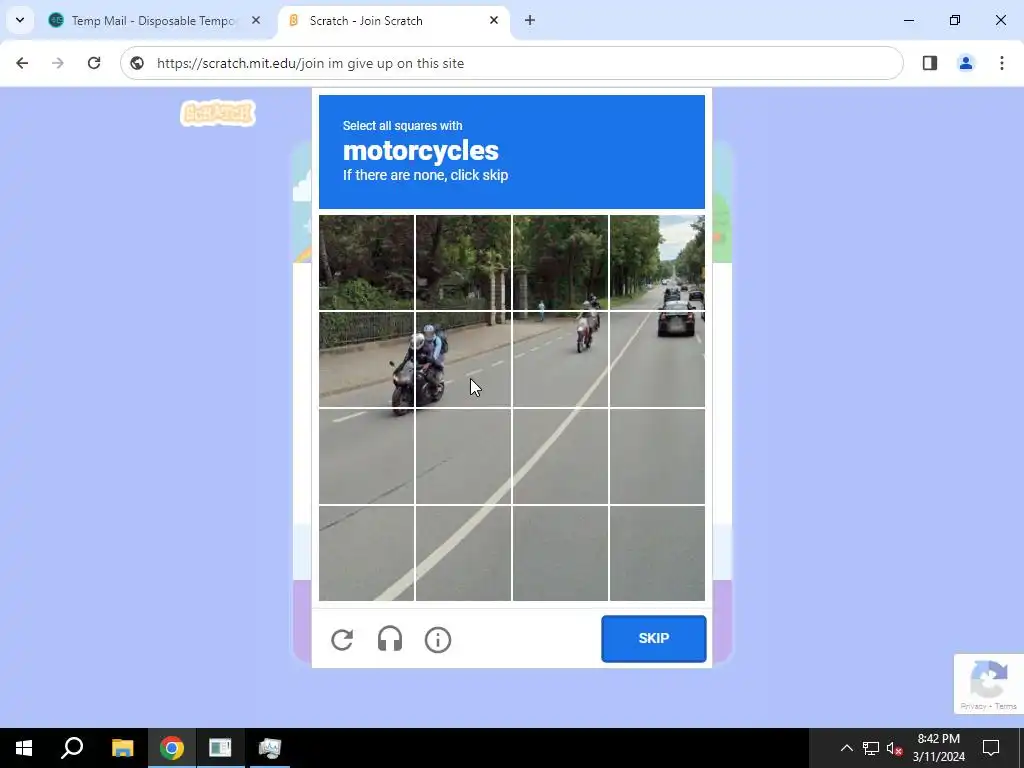Click the muted volume tray icon
The height and width of the screenshot is (768, 1024).
coord(894,748)
